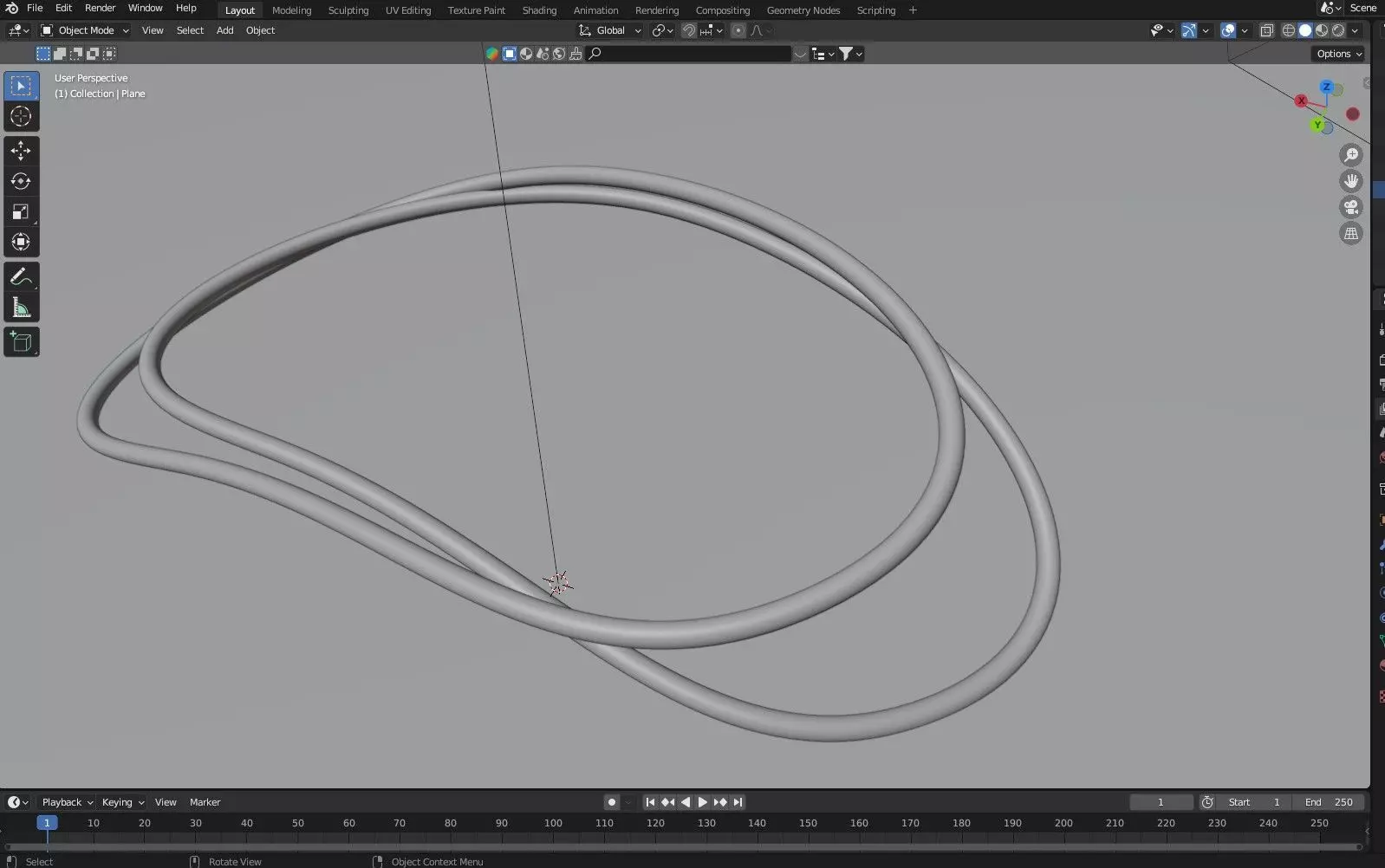Set selection mode to subtract

point(76,54)
